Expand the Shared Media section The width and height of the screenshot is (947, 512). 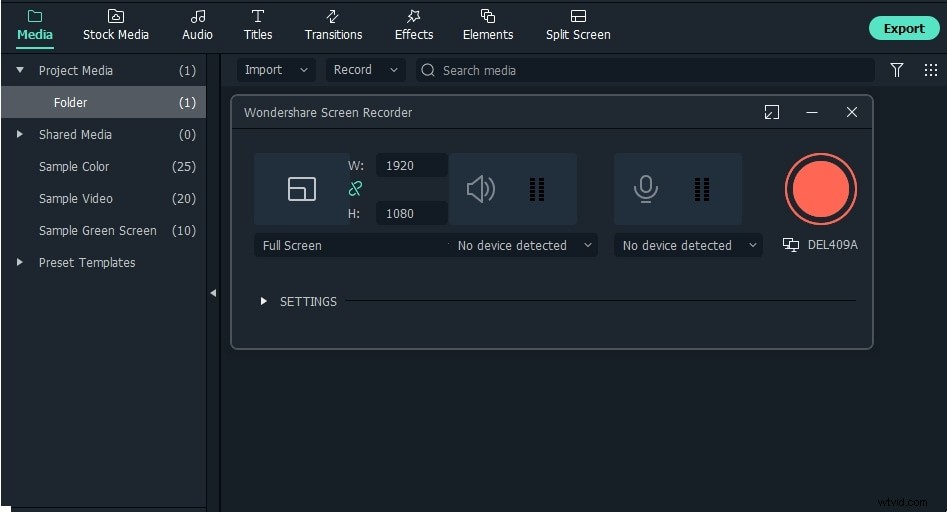coord(19,134)
